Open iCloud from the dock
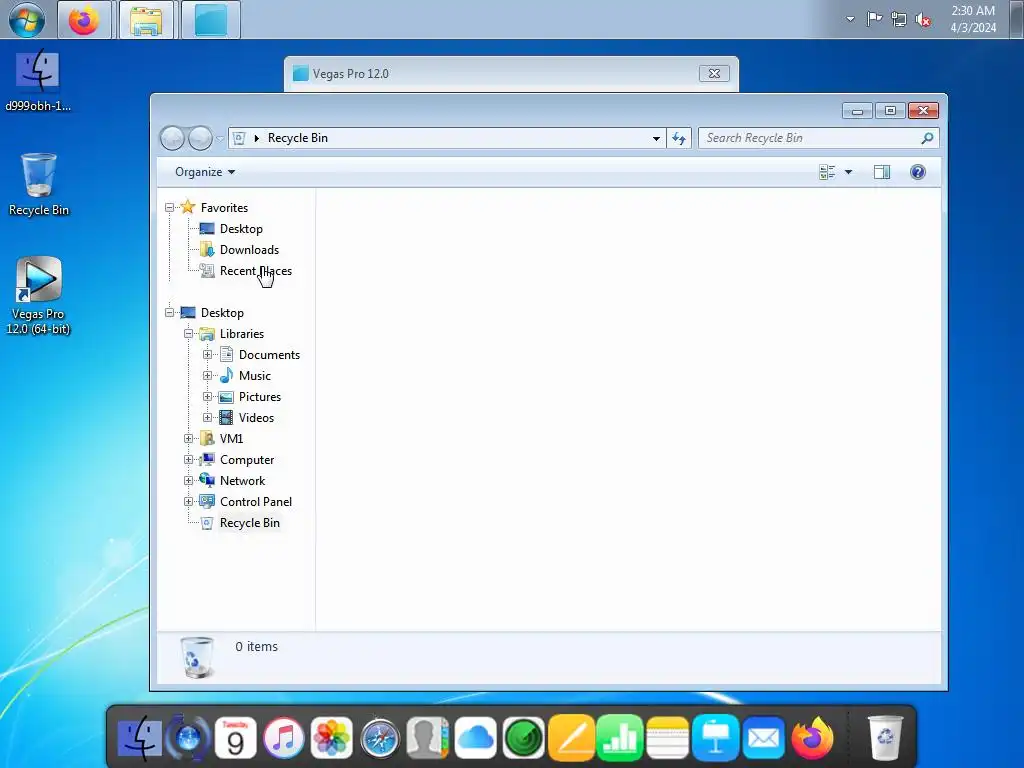This screenshot has height=768, width=1024. coord(475,739)
